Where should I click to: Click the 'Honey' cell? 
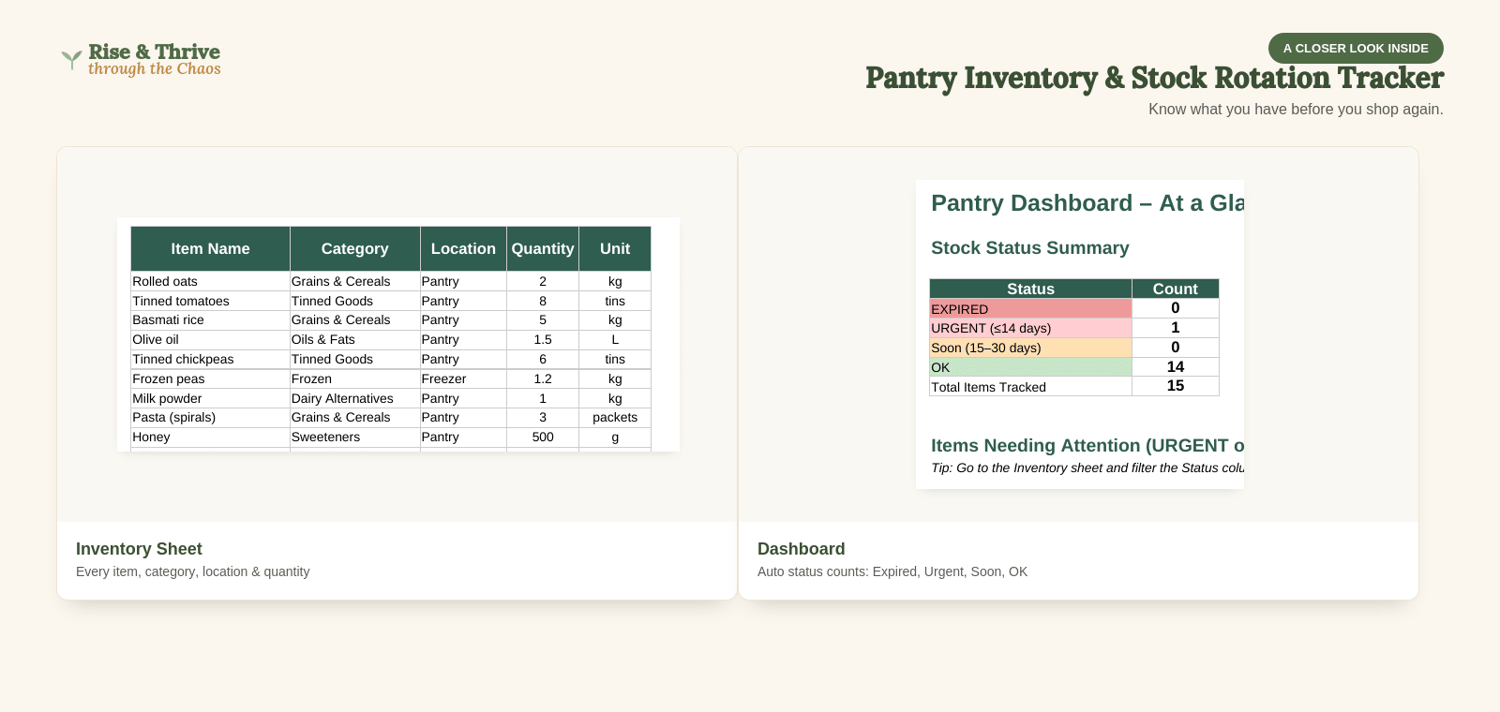[210, 437]
